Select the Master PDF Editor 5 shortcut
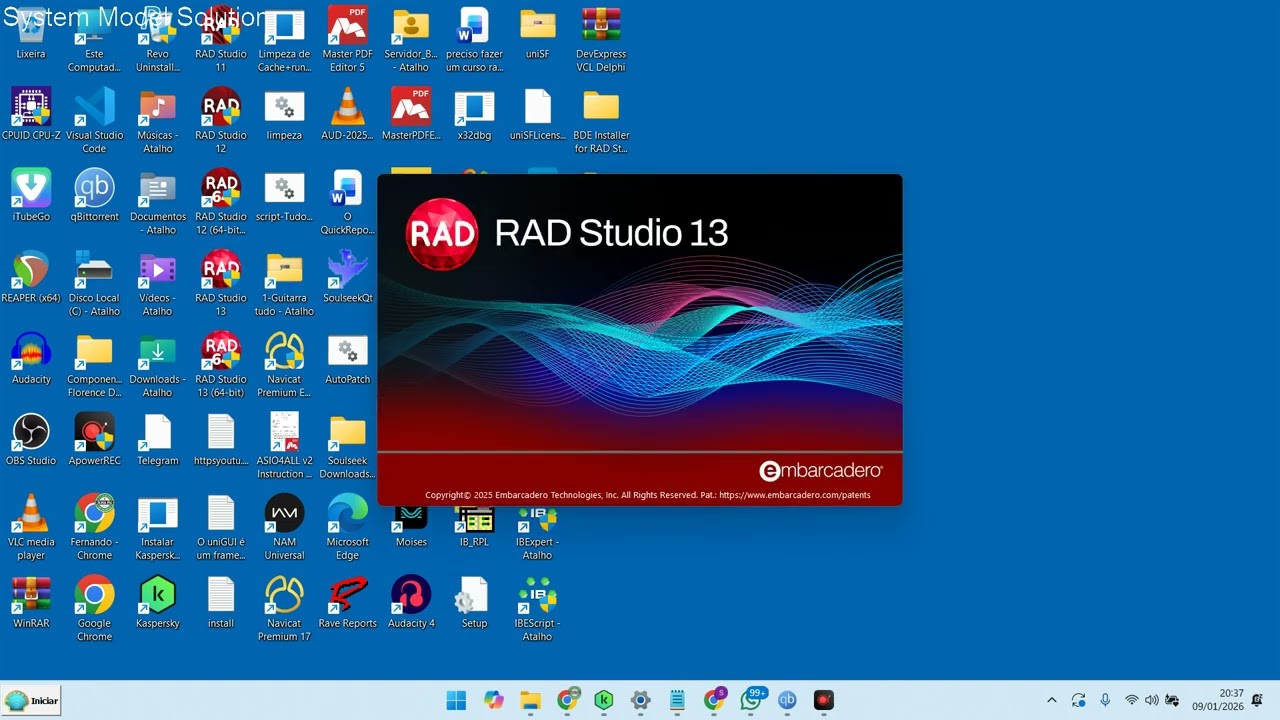 click(347, 40)
